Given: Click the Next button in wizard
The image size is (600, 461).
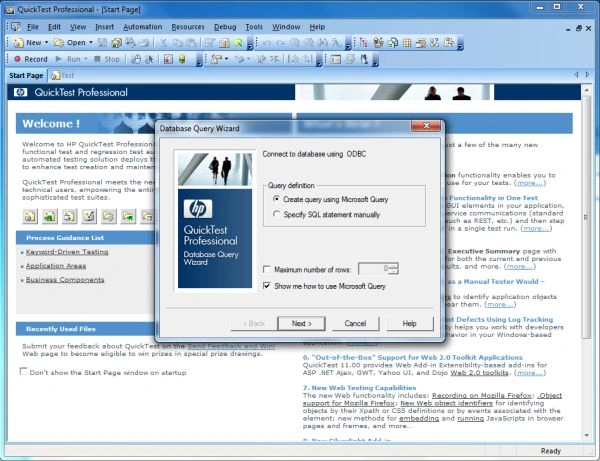Looking at the screenshot, I should coord(302,323).
